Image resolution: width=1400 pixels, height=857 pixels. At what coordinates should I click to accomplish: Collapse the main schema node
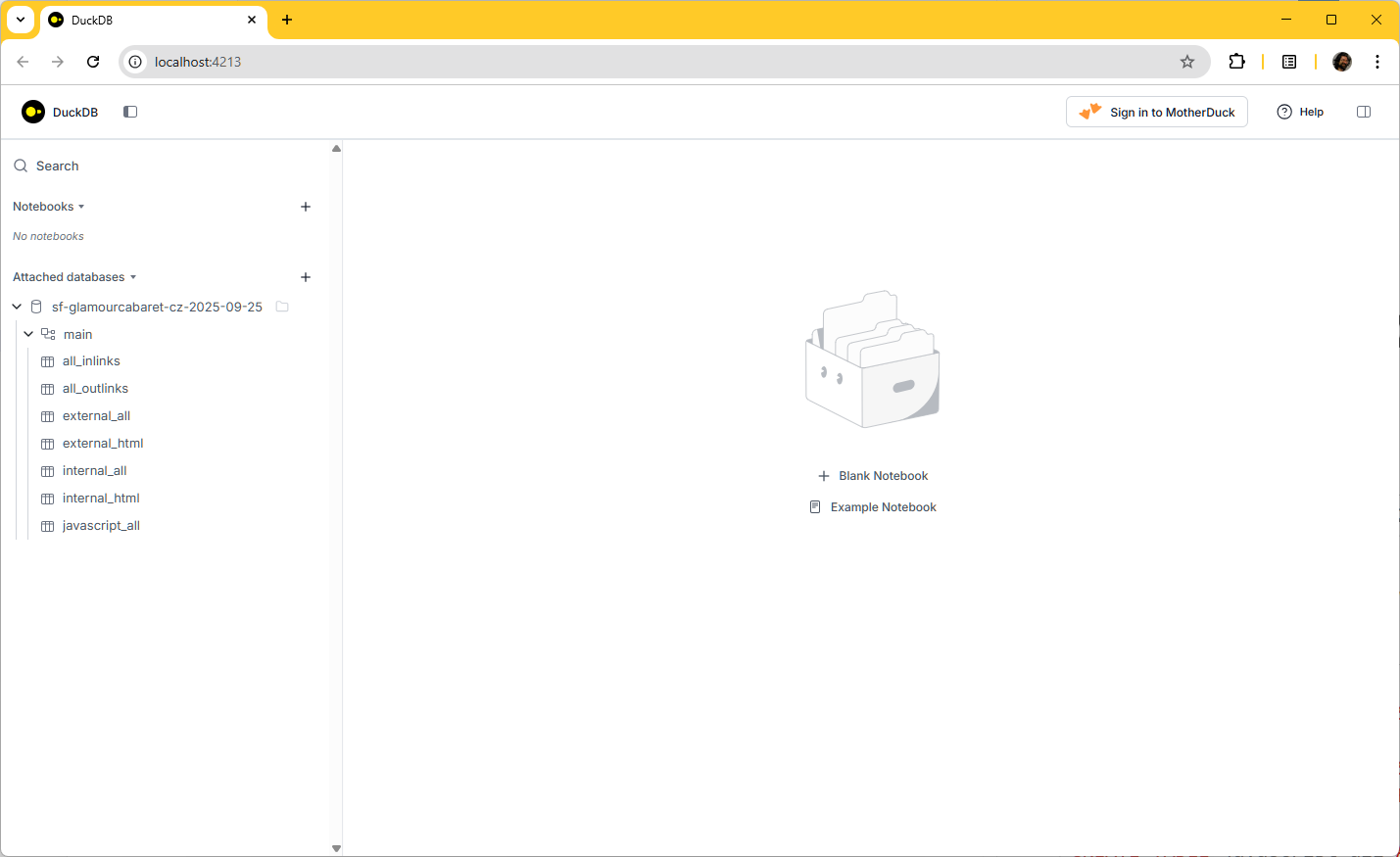[28, 334]
